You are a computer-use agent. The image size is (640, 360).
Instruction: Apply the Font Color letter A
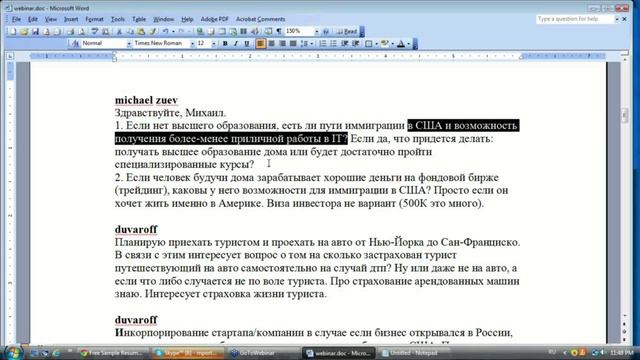[x=401, y=43]
